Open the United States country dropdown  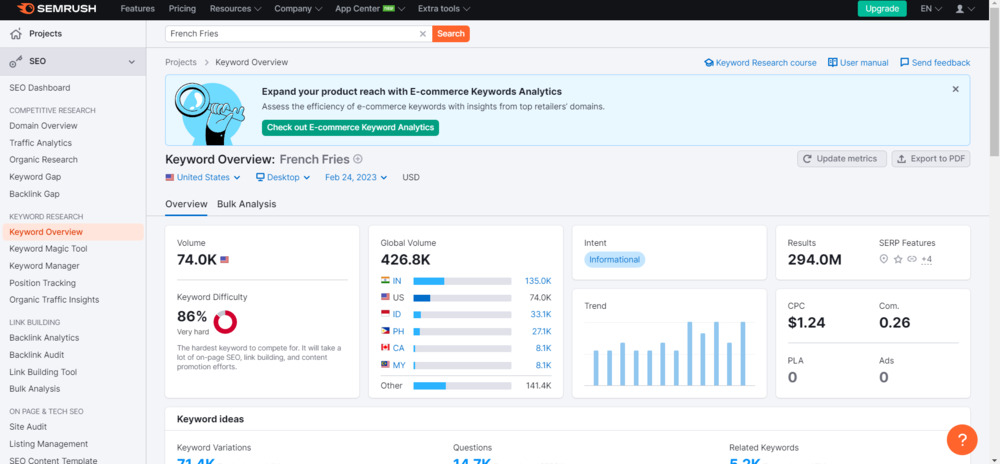tap(203, 177)
